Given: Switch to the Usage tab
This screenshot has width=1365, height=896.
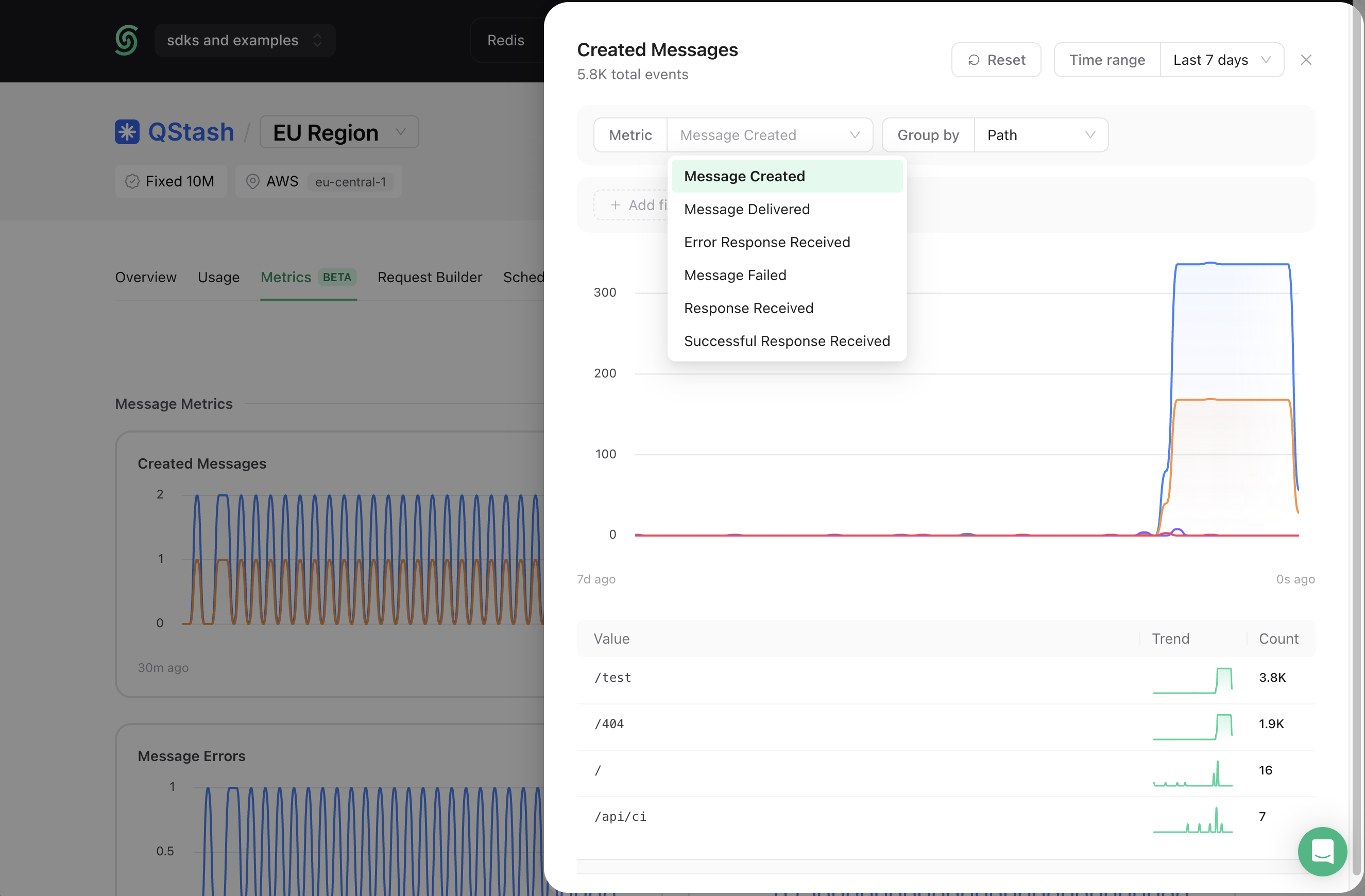Looking at the screenshot, I should [x=218, y=278].
